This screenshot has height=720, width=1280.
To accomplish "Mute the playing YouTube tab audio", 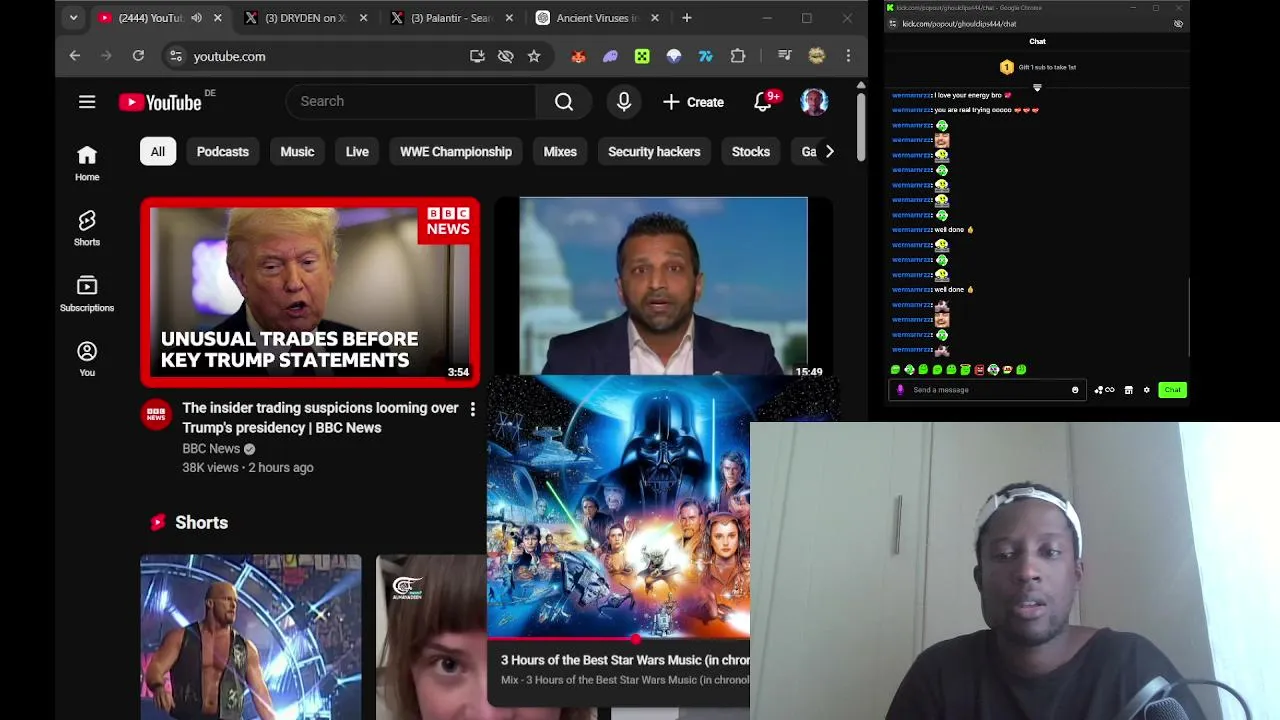I will (196, 18).
